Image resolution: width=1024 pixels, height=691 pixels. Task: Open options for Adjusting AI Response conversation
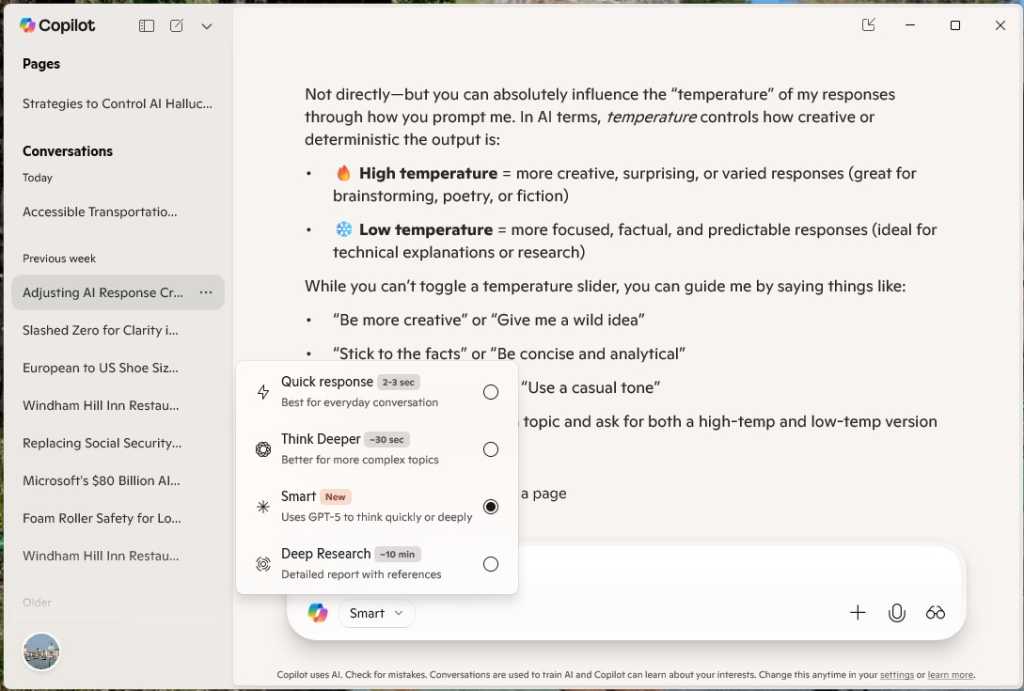click(206, 293)
